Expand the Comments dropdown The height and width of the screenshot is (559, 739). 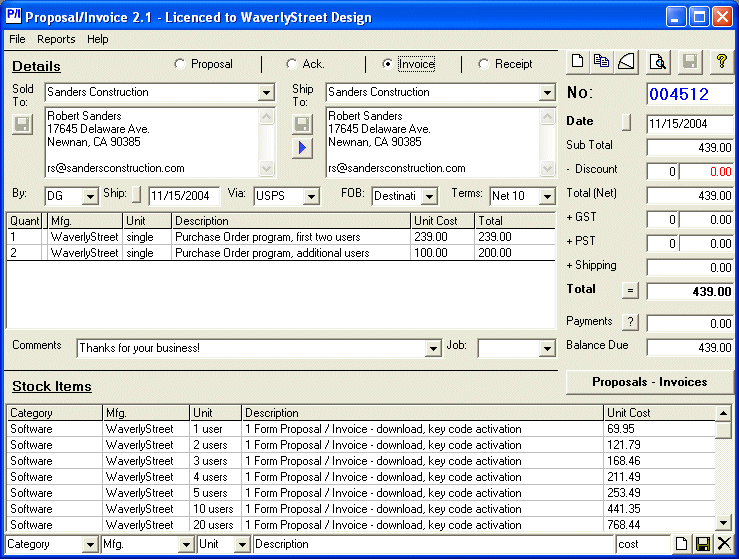(x=433, y=349)
